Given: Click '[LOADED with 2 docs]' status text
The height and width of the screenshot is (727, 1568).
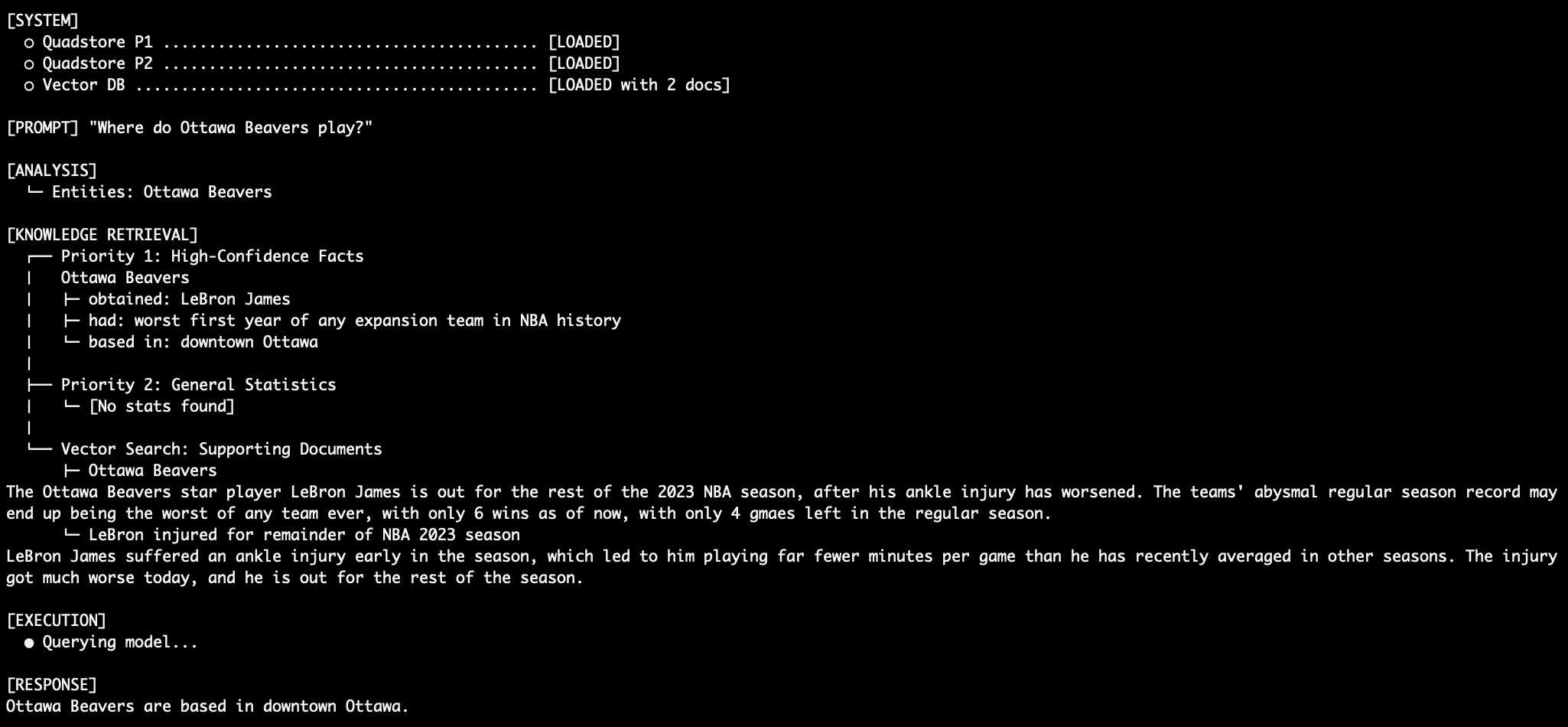Looking at the screenshot, I should [639, 85].
